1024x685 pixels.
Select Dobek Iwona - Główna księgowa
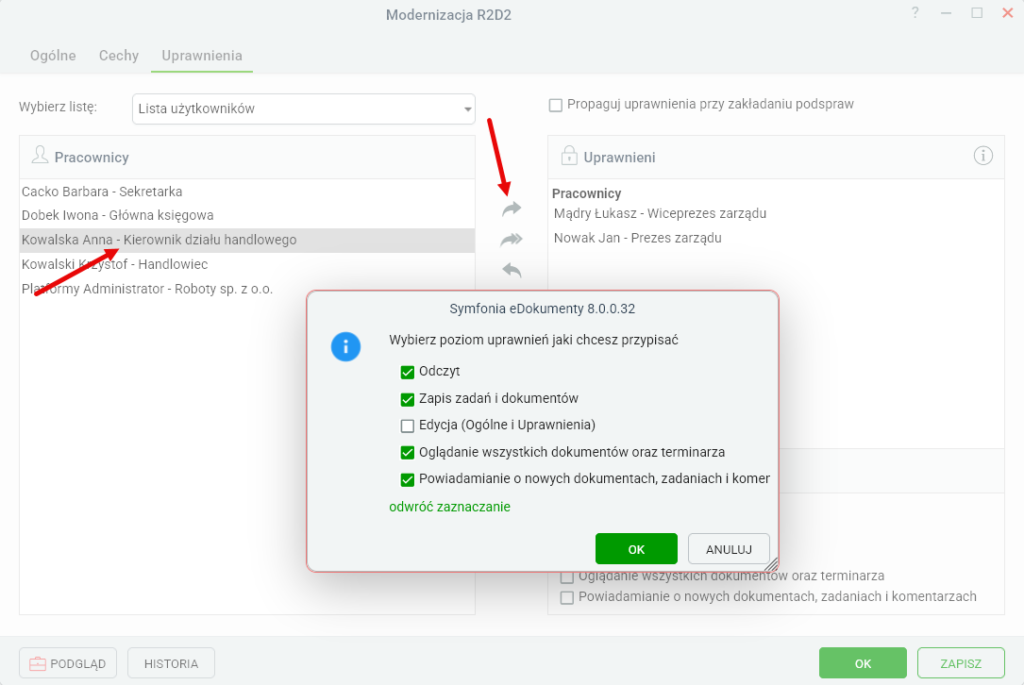pos(247,215)
